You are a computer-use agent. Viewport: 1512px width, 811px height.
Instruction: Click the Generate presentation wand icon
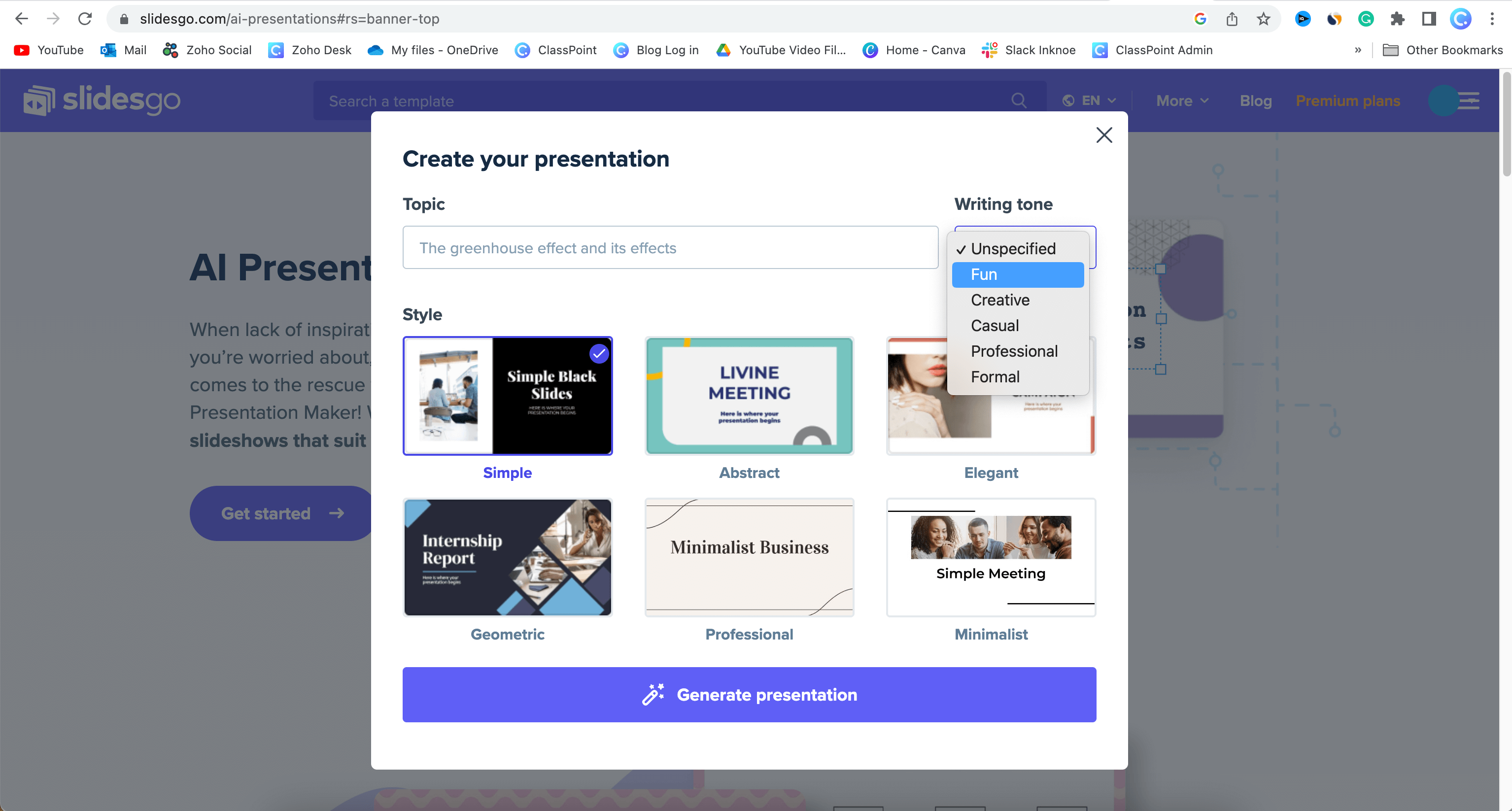pos(651,694)
